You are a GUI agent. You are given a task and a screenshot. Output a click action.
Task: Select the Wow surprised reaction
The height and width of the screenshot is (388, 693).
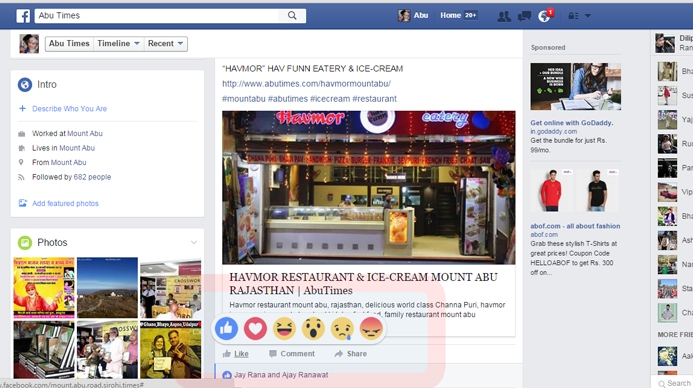[313, 328]
